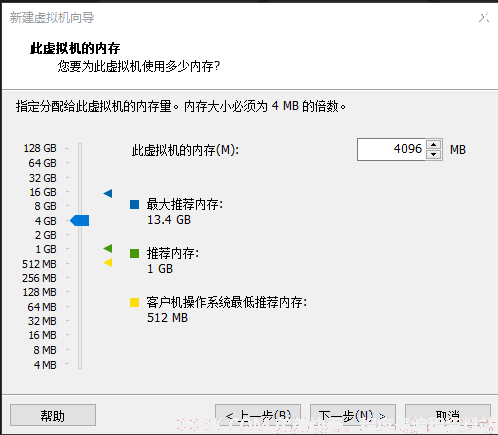Continue with the 下一步(N) button
The height and width of the screenshot is (435, 498).
[x=353, y=415]
